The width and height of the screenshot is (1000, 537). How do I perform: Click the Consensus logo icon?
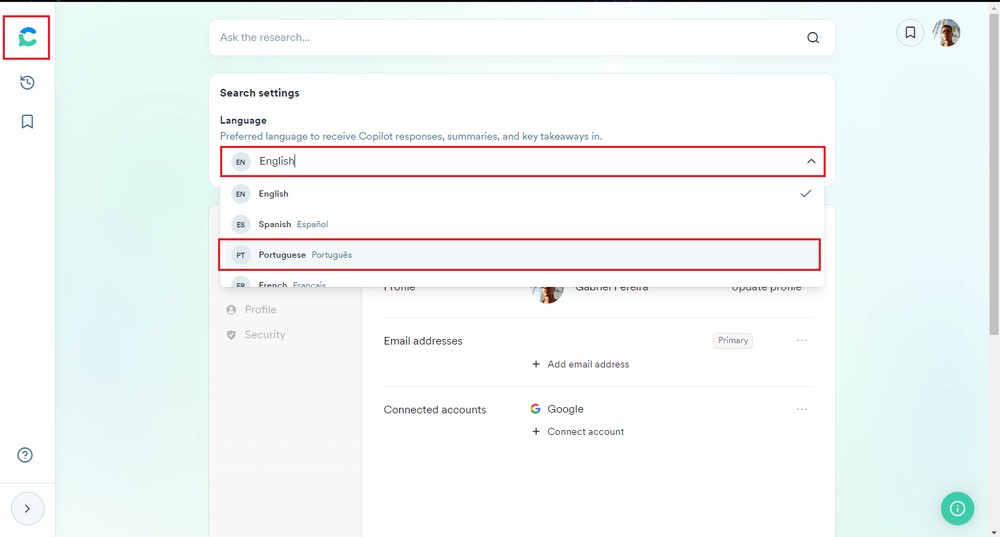[x=27, y=38]
